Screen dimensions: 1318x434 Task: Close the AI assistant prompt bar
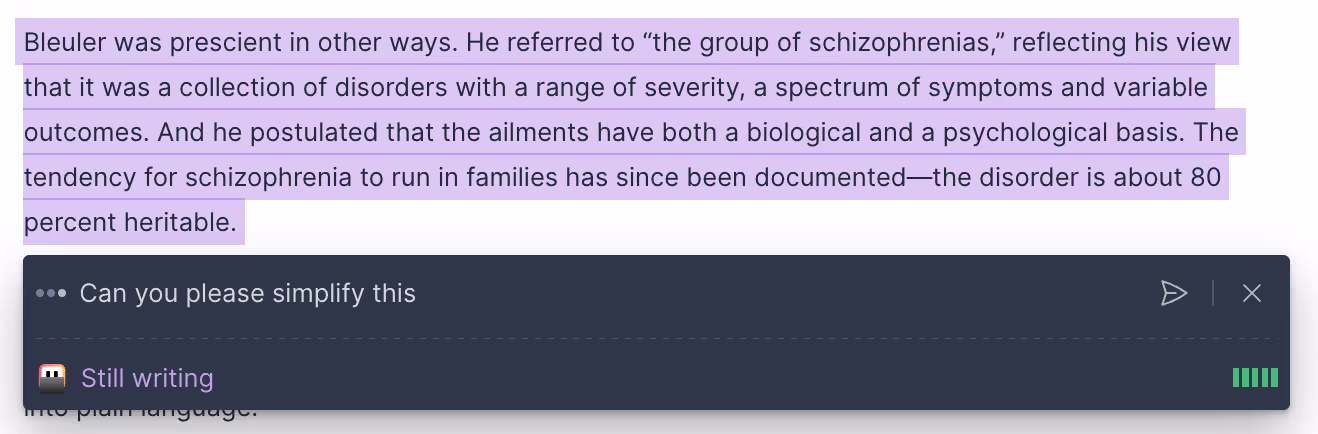pyautogui.click(x=1251, y=293)
